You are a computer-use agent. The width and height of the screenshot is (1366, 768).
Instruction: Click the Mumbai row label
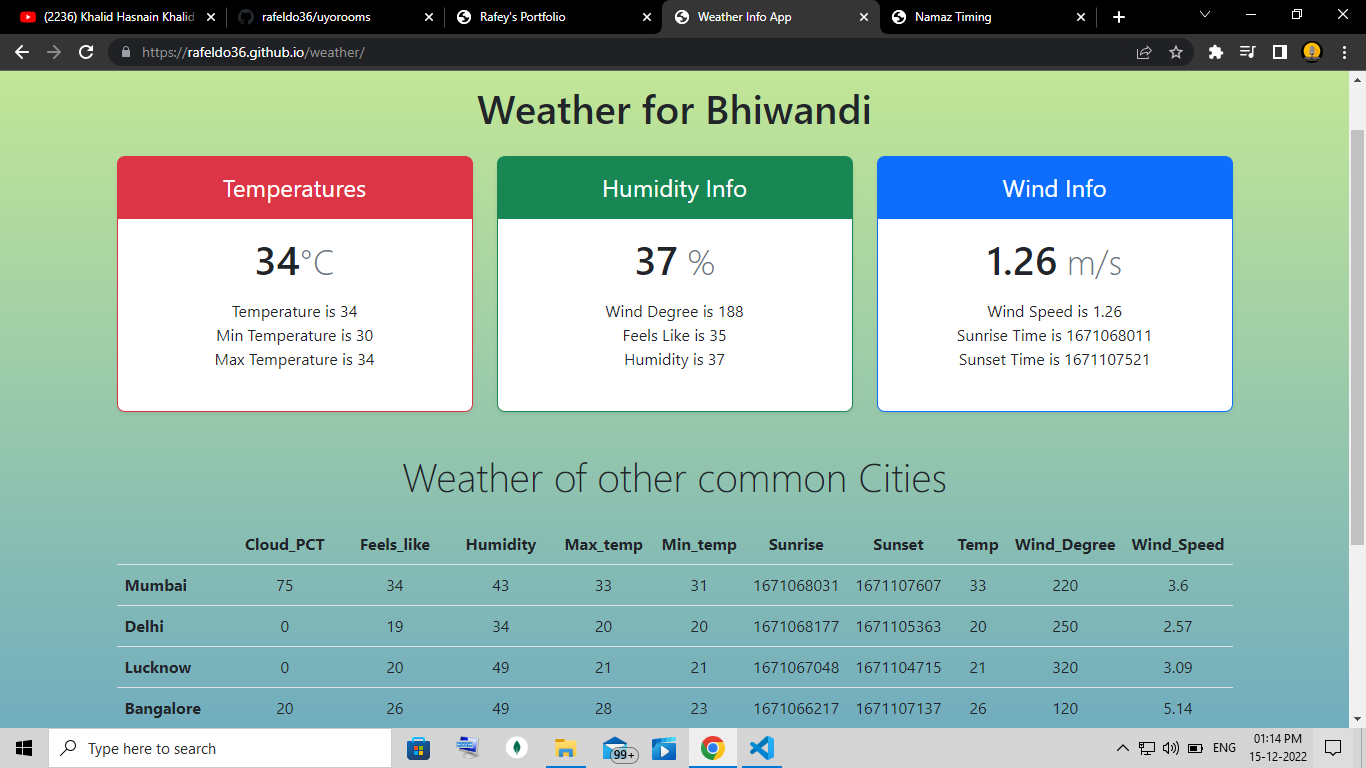click(x=156, y=585)
